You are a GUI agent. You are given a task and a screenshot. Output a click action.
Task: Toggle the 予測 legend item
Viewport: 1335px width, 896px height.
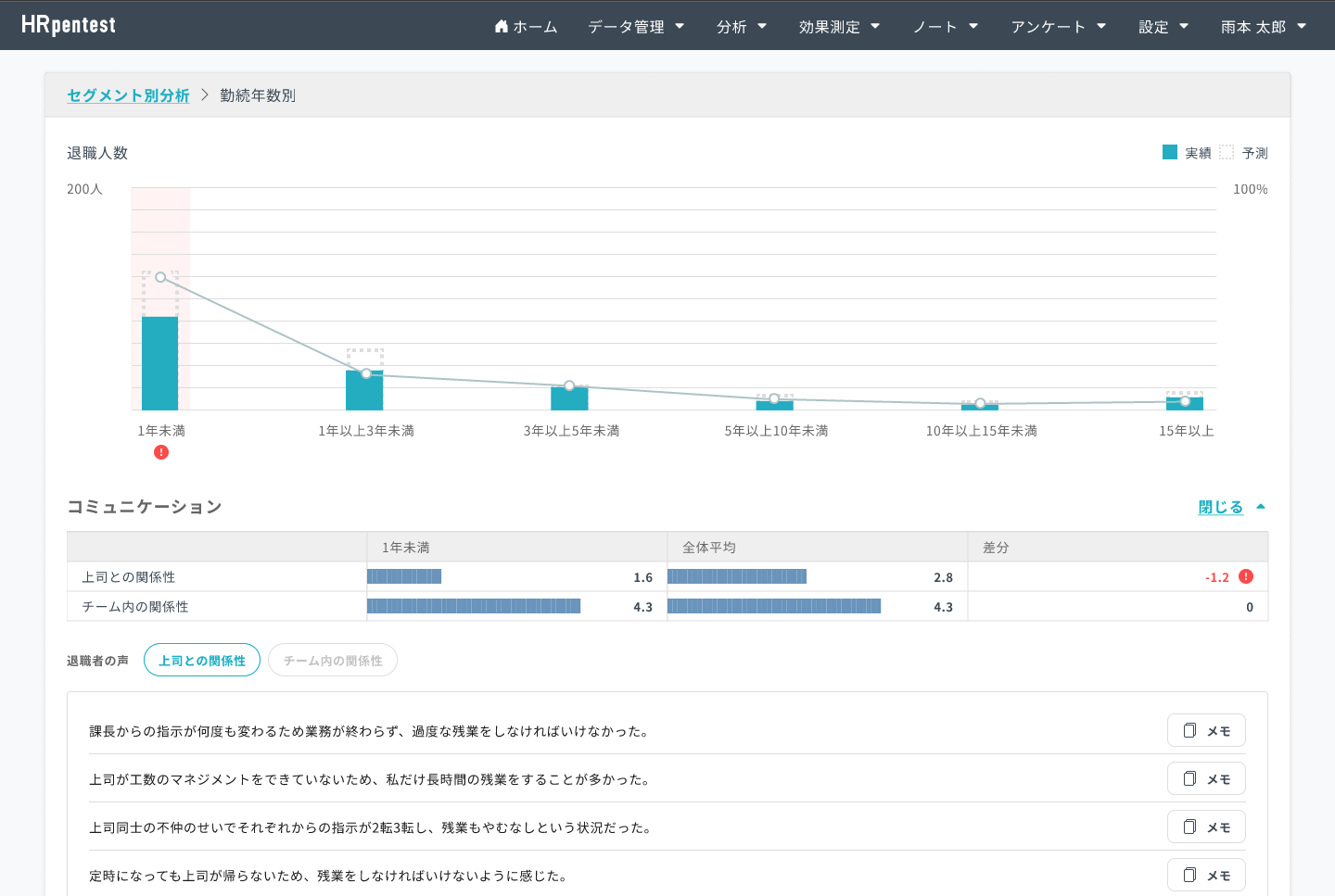click(1244, 153)
